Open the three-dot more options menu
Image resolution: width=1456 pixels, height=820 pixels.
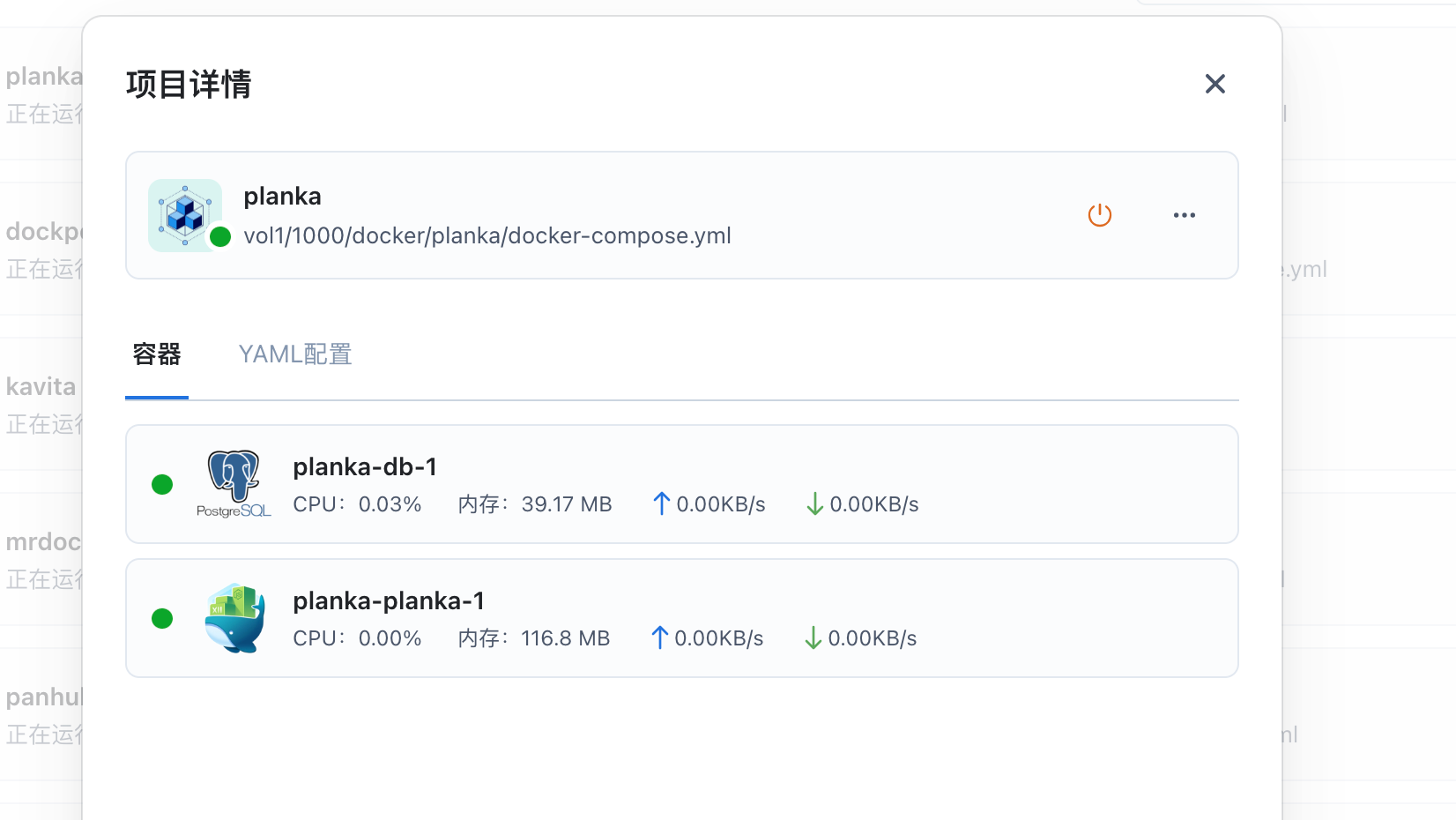pyautogui.click(x=1184, y=215)
